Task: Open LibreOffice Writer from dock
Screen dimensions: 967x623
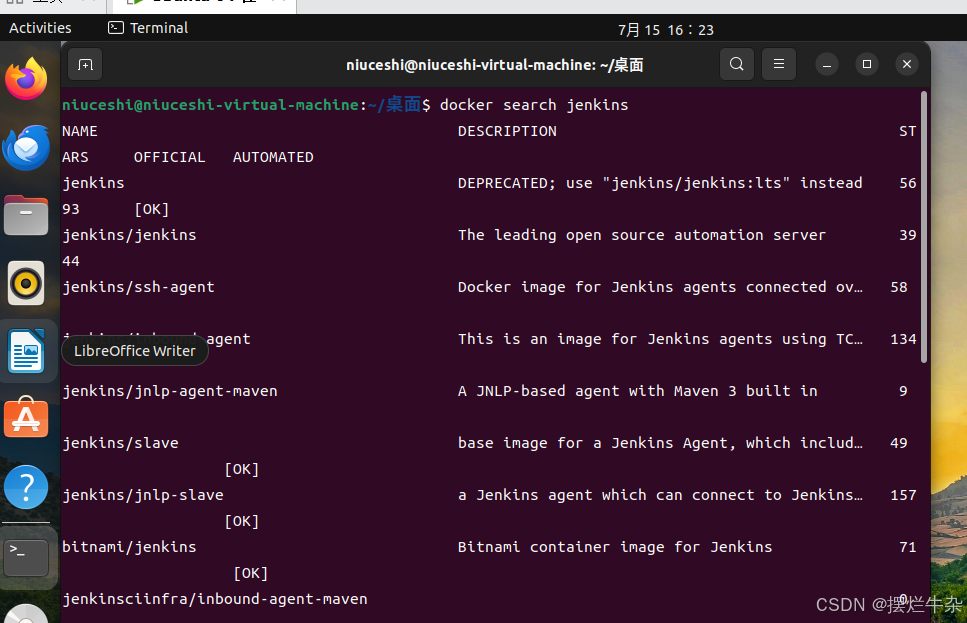Action: [x=27, y=351]
